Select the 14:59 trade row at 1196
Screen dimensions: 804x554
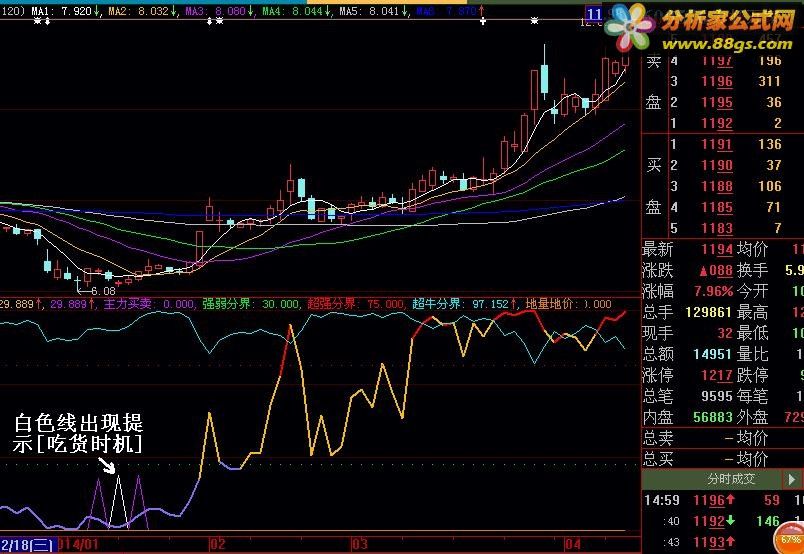tap(723, 500)
